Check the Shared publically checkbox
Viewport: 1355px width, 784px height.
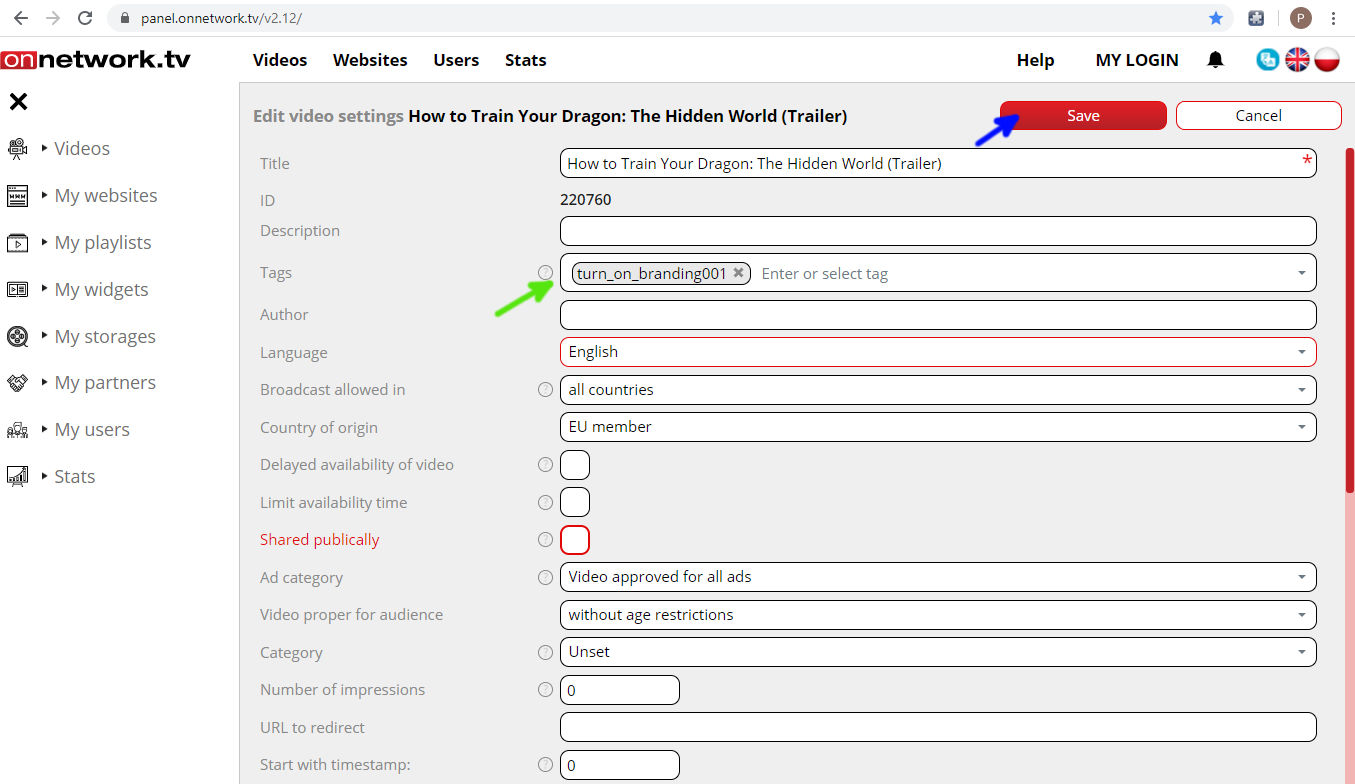(x=575, y=540)
